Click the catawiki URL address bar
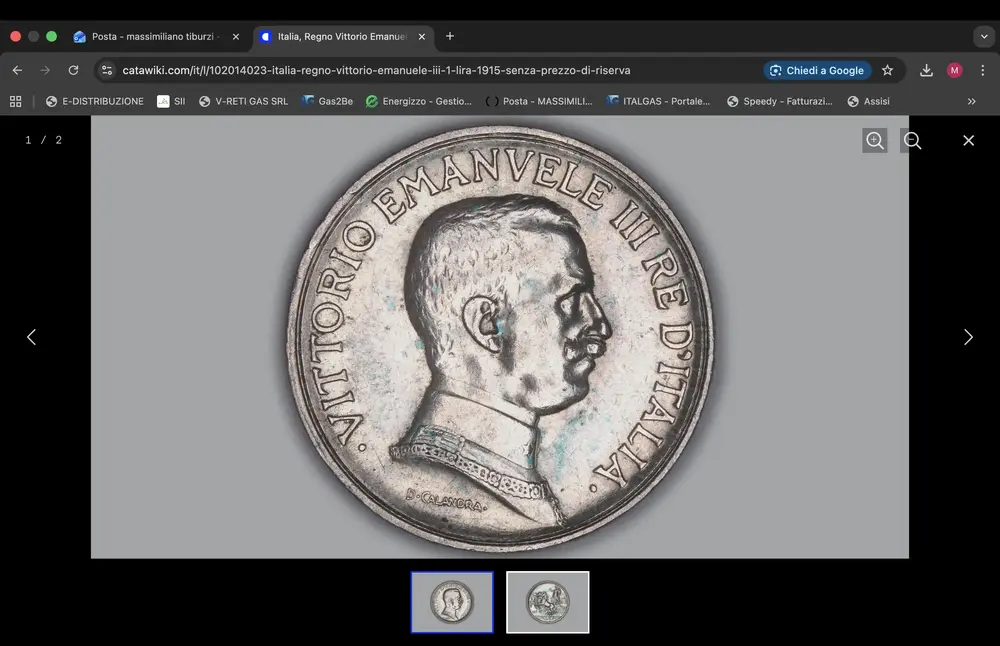This screenshot has width=1000, height=646. coord(400,71)
